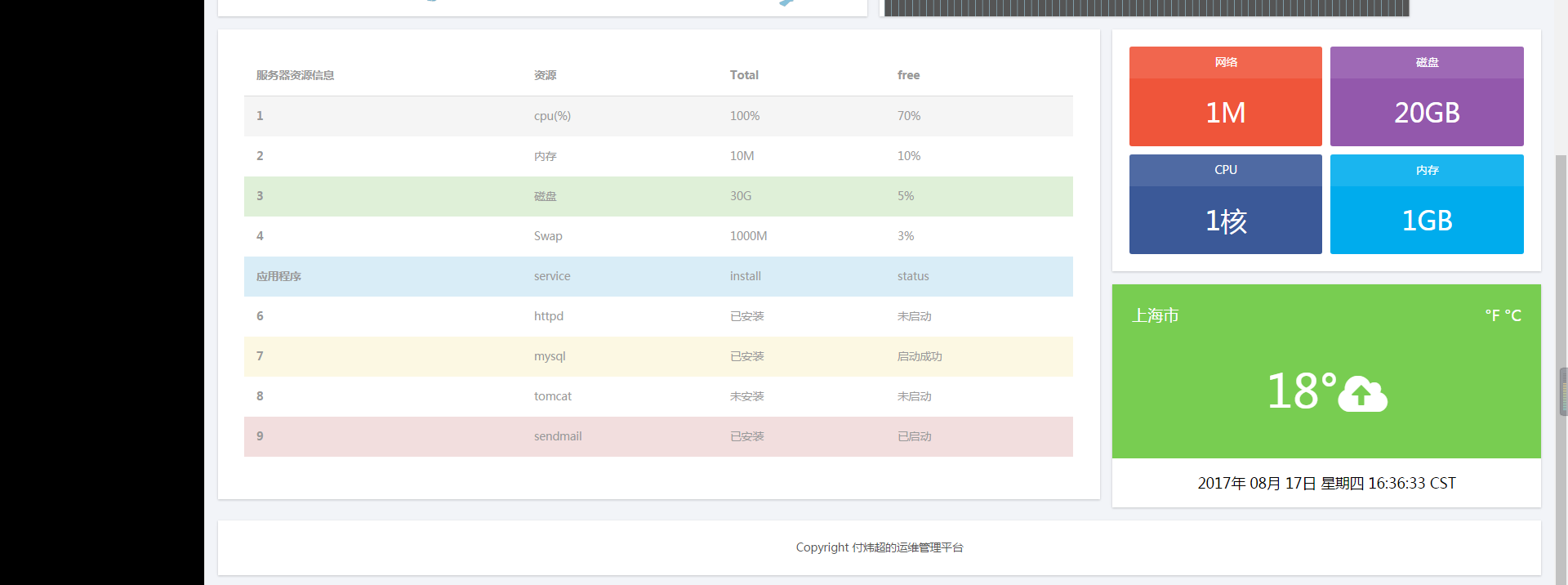Click the memory free value 10%
The height and width of the screenshot is (585, 1568).
(909, 156)
